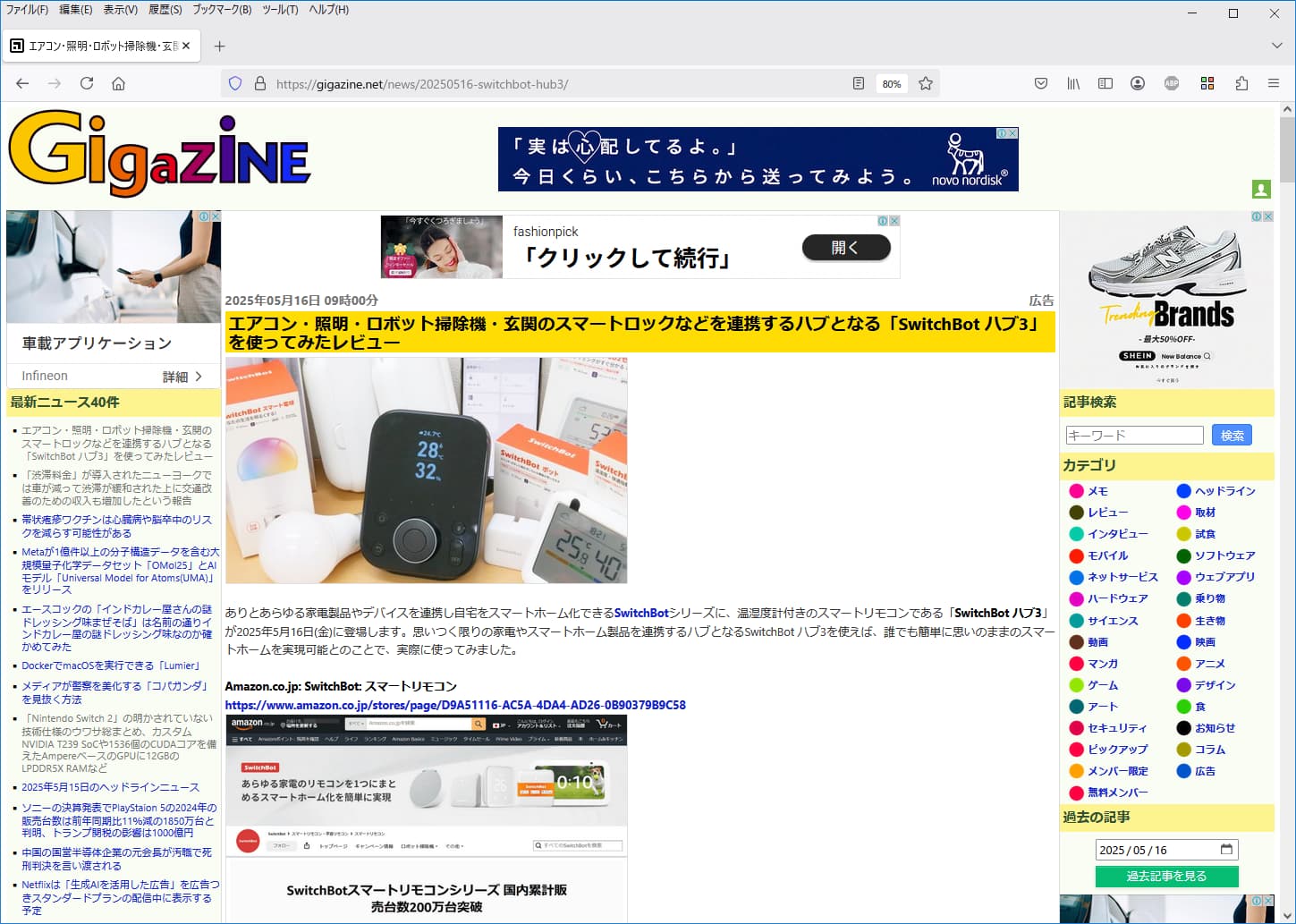Reload the page with the refresh icon
This screenshot has width=1296, height=924.
[x=87, y=83]
